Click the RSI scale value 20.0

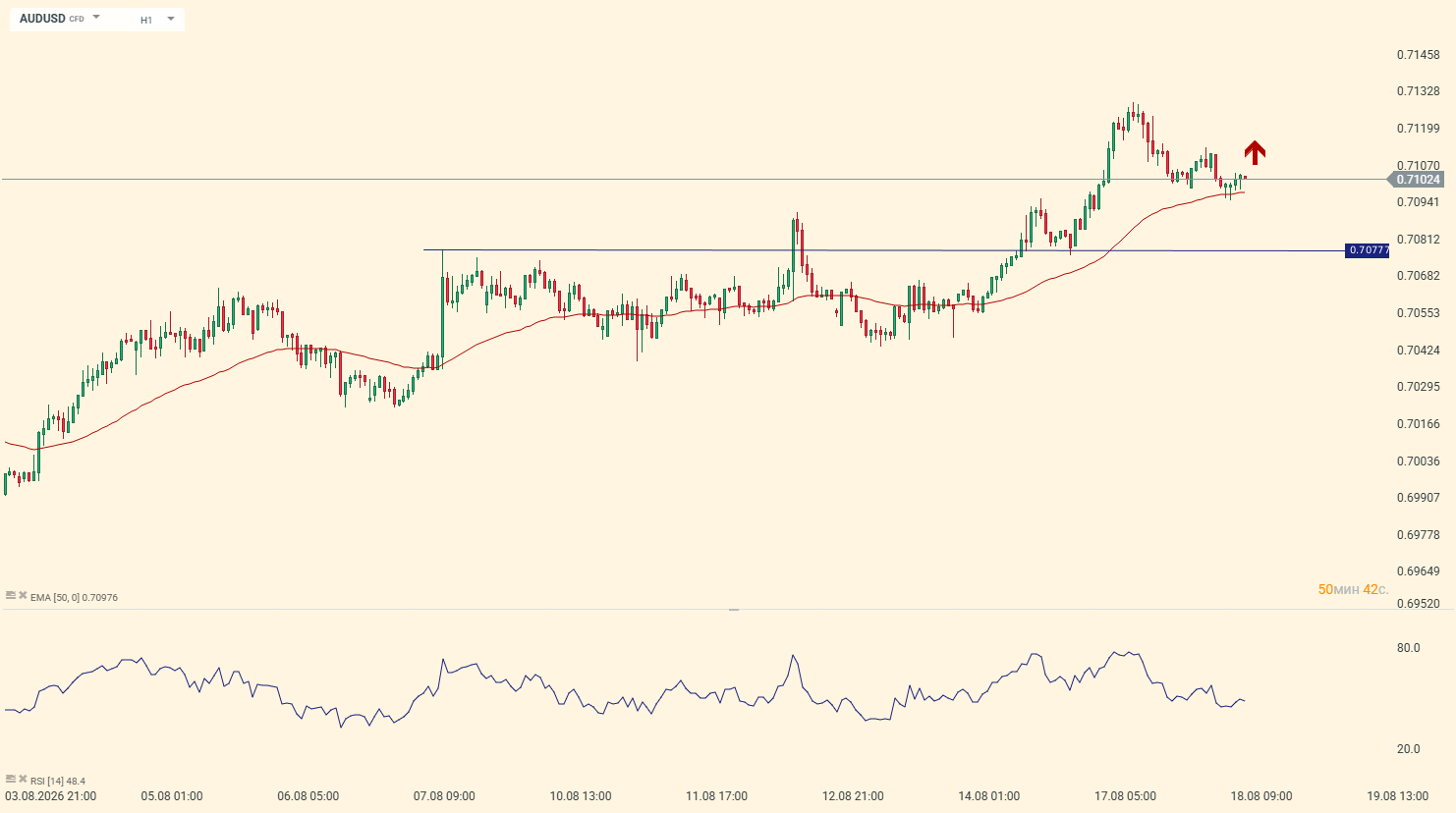[x=1409, y=749]
